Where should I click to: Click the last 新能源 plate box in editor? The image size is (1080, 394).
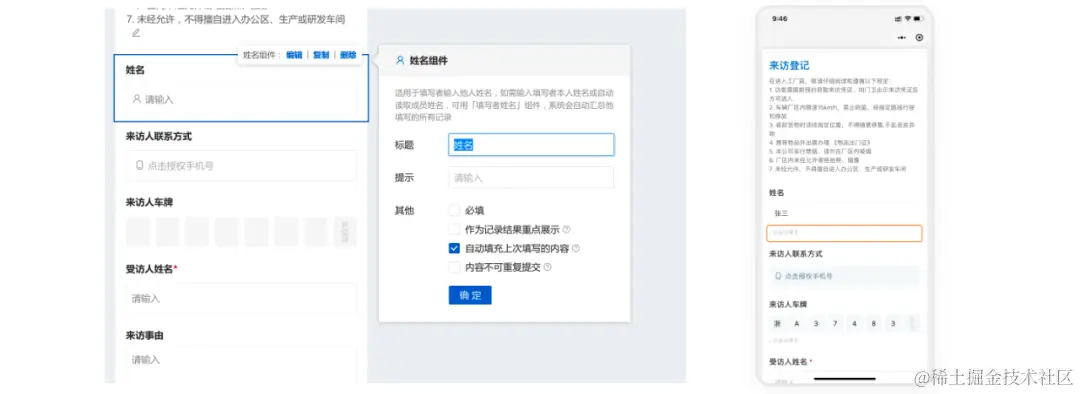(345, 232)
